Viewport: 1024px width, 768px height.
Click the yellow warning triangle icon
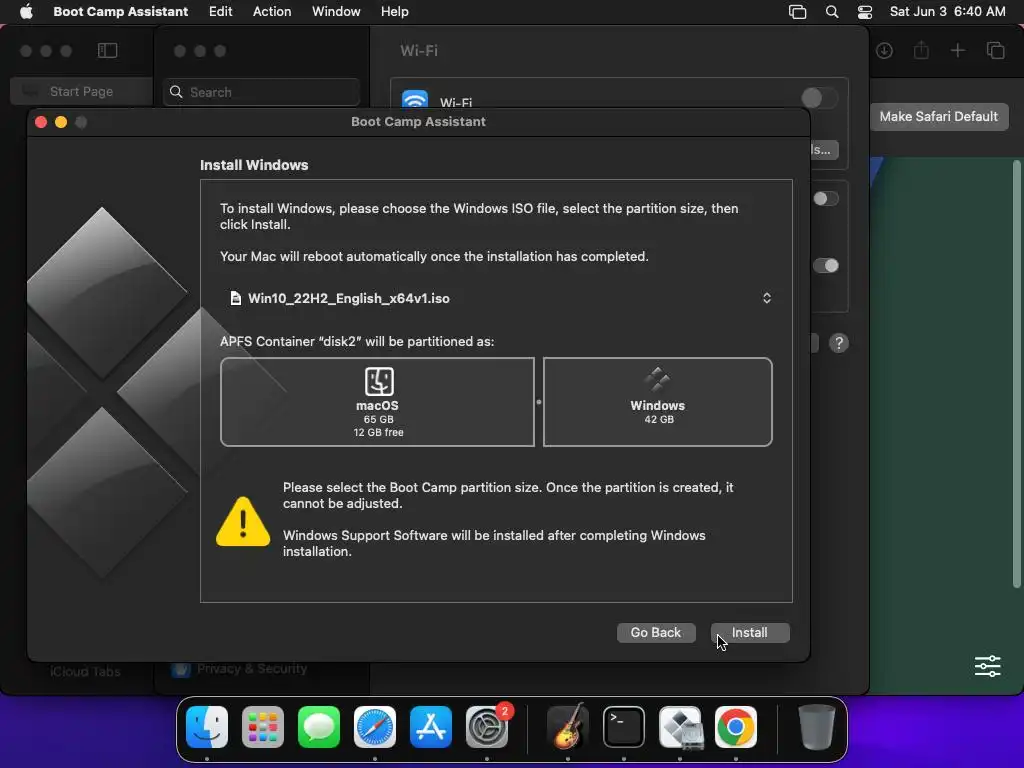[243, 521]
